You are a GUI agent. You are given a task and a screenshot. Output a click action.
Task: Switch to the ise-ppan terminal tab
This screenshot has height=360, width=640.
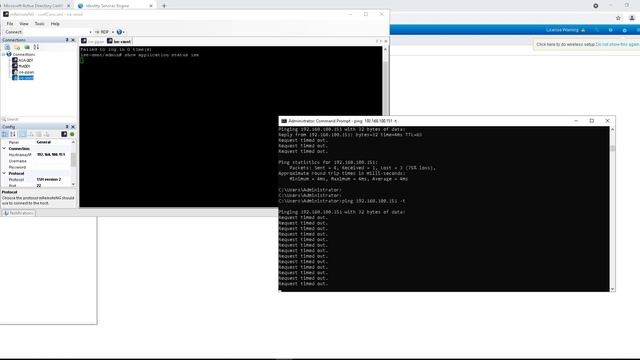coord(93,41)
